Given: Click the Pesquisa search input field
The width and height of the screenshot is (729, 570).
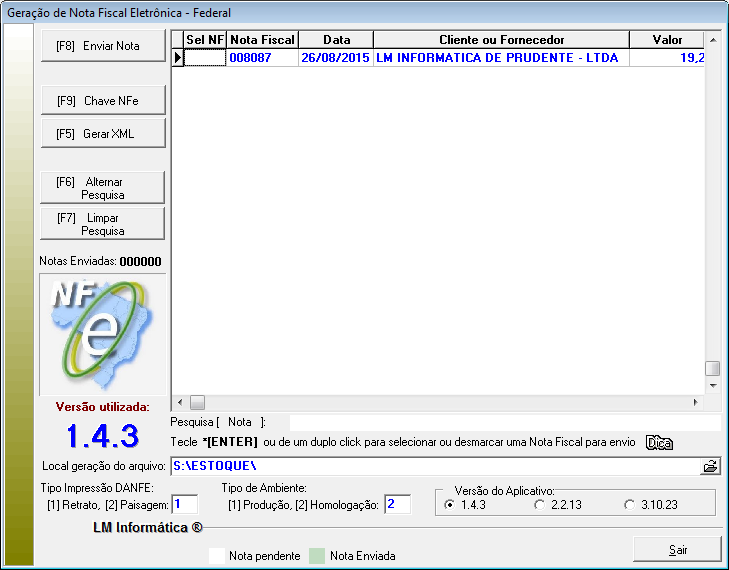Looking at the screenshot, I should point(504,423).
